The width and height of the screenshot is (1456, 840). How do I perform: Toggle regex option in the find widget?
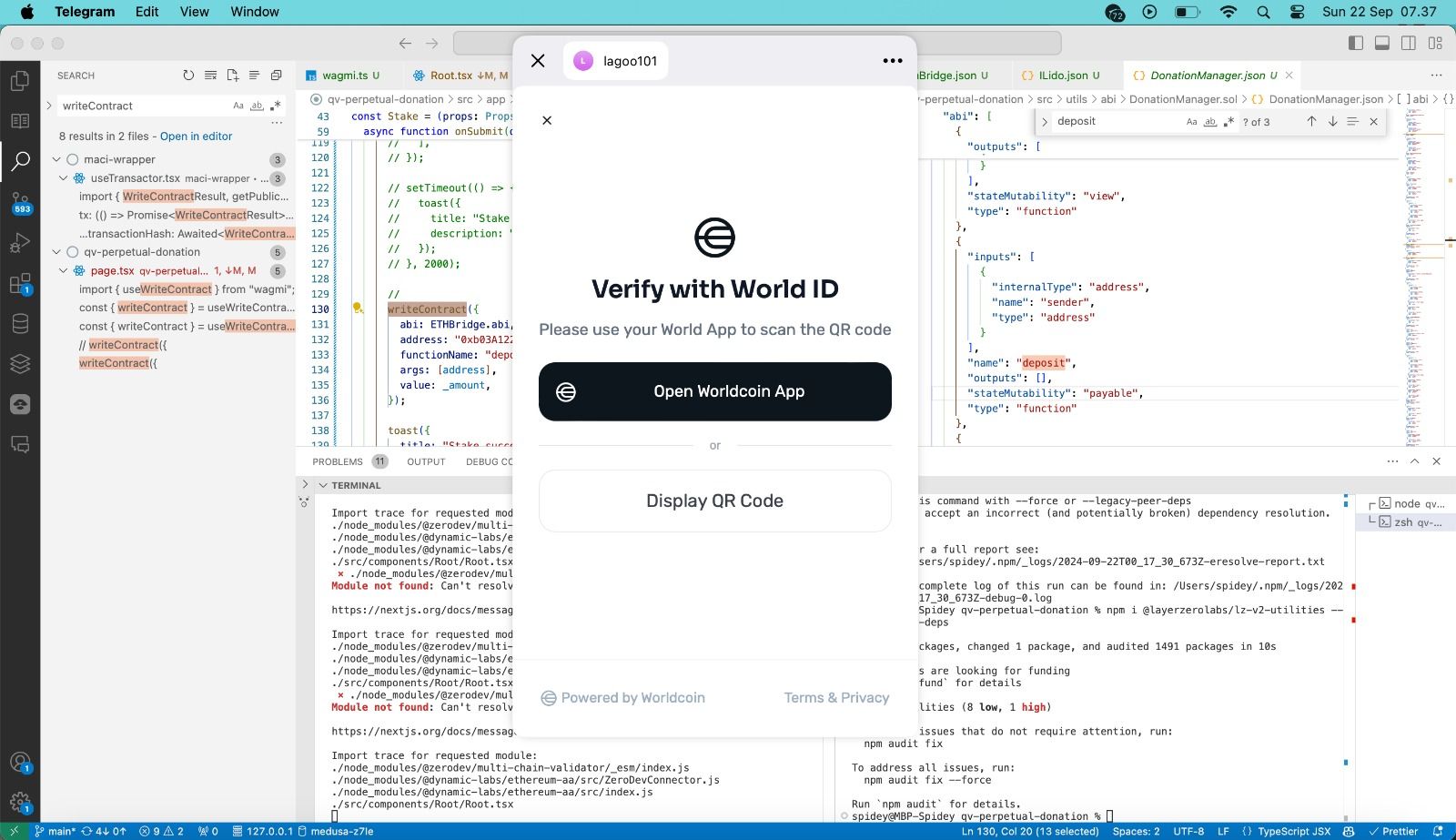[1228, 121]
